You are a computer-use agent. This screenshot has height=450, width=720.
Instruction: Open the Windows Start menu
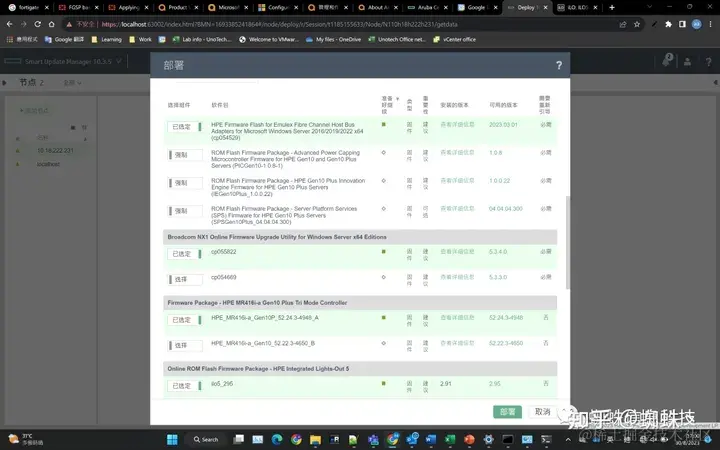(x=173, y=439)
